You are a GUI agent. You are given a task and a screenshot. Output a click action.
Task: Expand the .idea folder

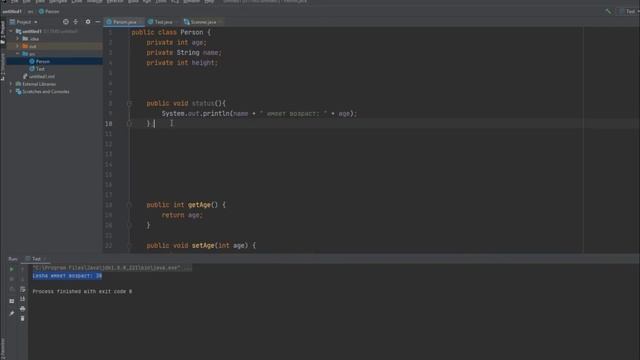(18, 39)
